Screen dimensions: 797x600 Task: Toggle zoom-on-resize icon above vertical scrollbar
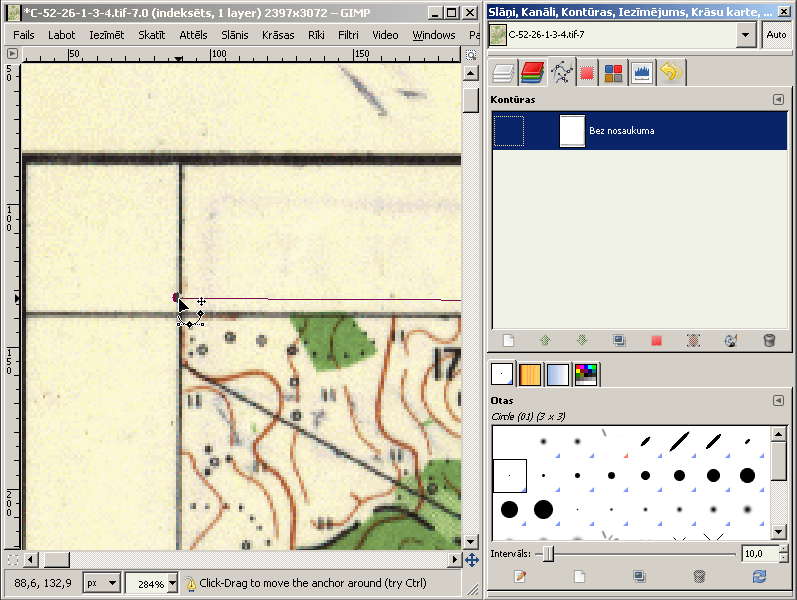(471, 54)
